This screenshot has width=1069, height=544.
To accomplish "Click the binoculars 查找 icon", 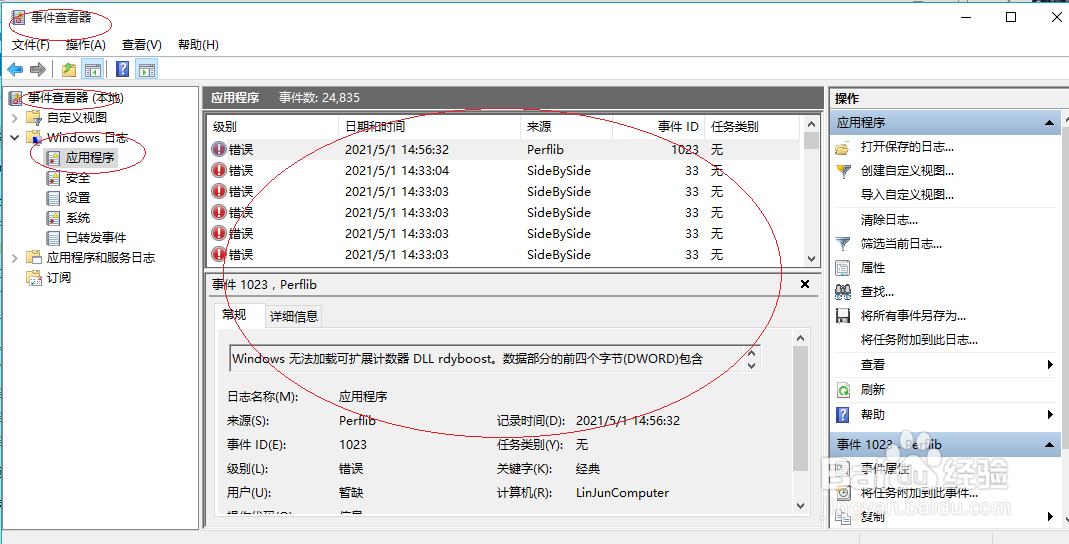I will coord(843,292).
